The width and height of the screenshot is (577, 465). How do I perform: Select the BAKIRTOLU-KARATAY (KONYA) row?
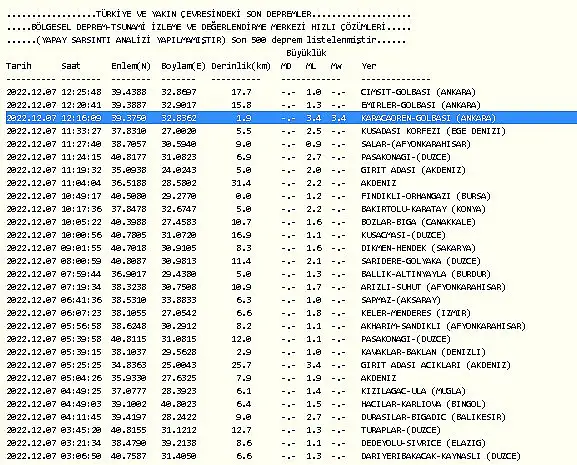click(x=246, y=209)
